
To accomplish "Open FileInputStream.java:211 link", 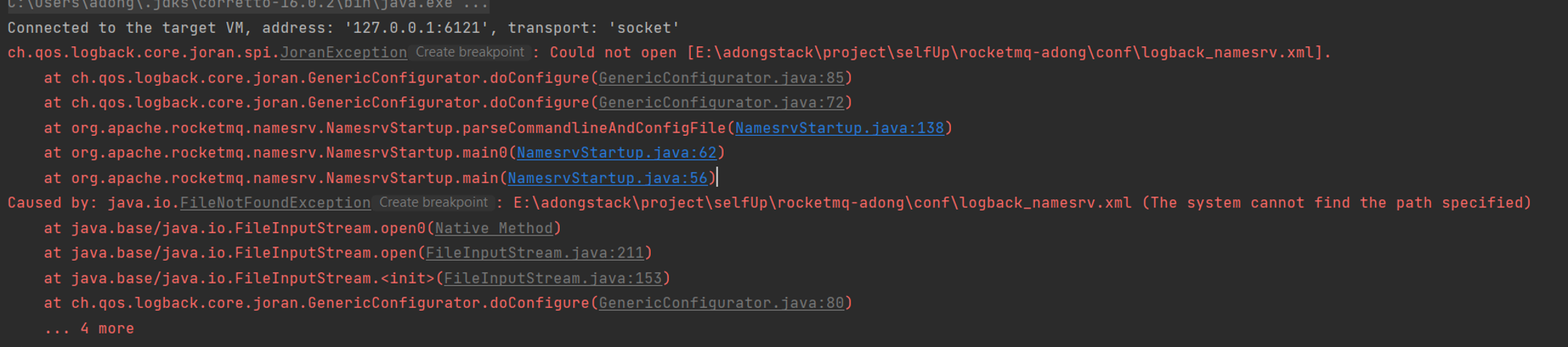I will pos(535,253).
